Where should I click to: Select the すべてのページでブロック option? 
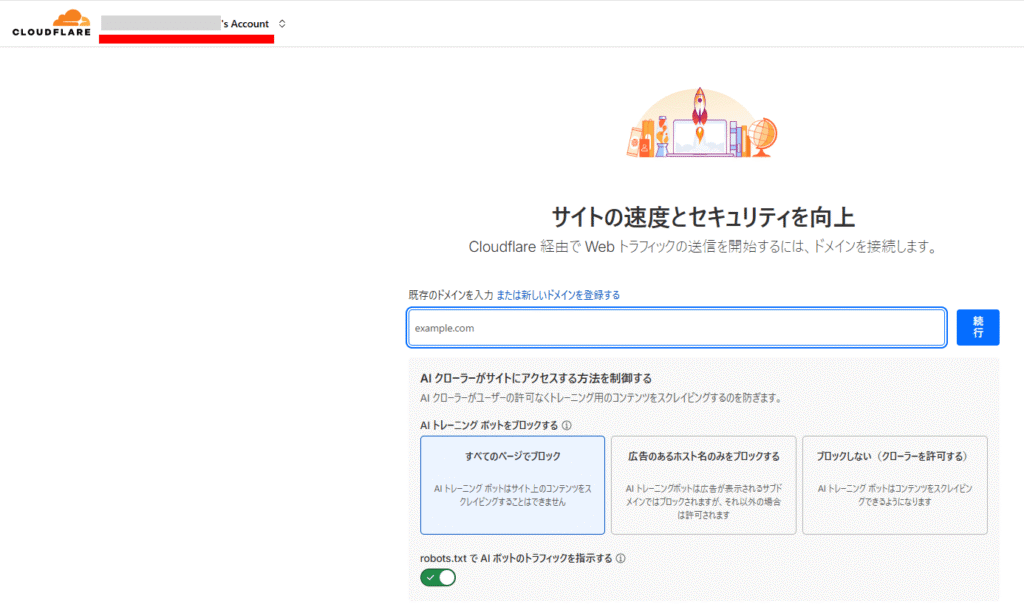click(512, 485)
